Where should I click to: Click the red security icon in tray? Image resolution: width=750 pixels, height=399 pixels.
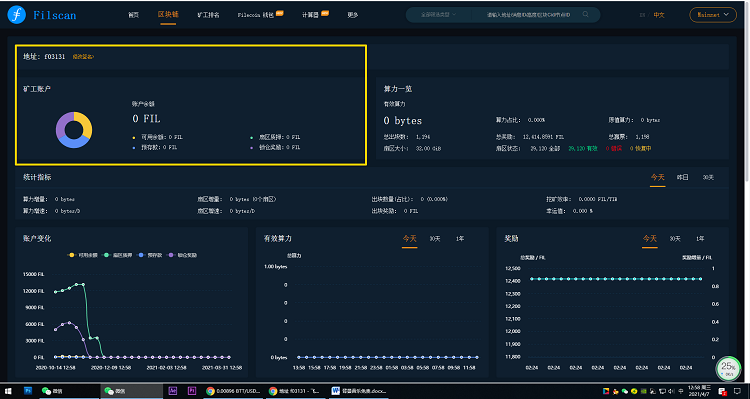[x=723, y=391]
